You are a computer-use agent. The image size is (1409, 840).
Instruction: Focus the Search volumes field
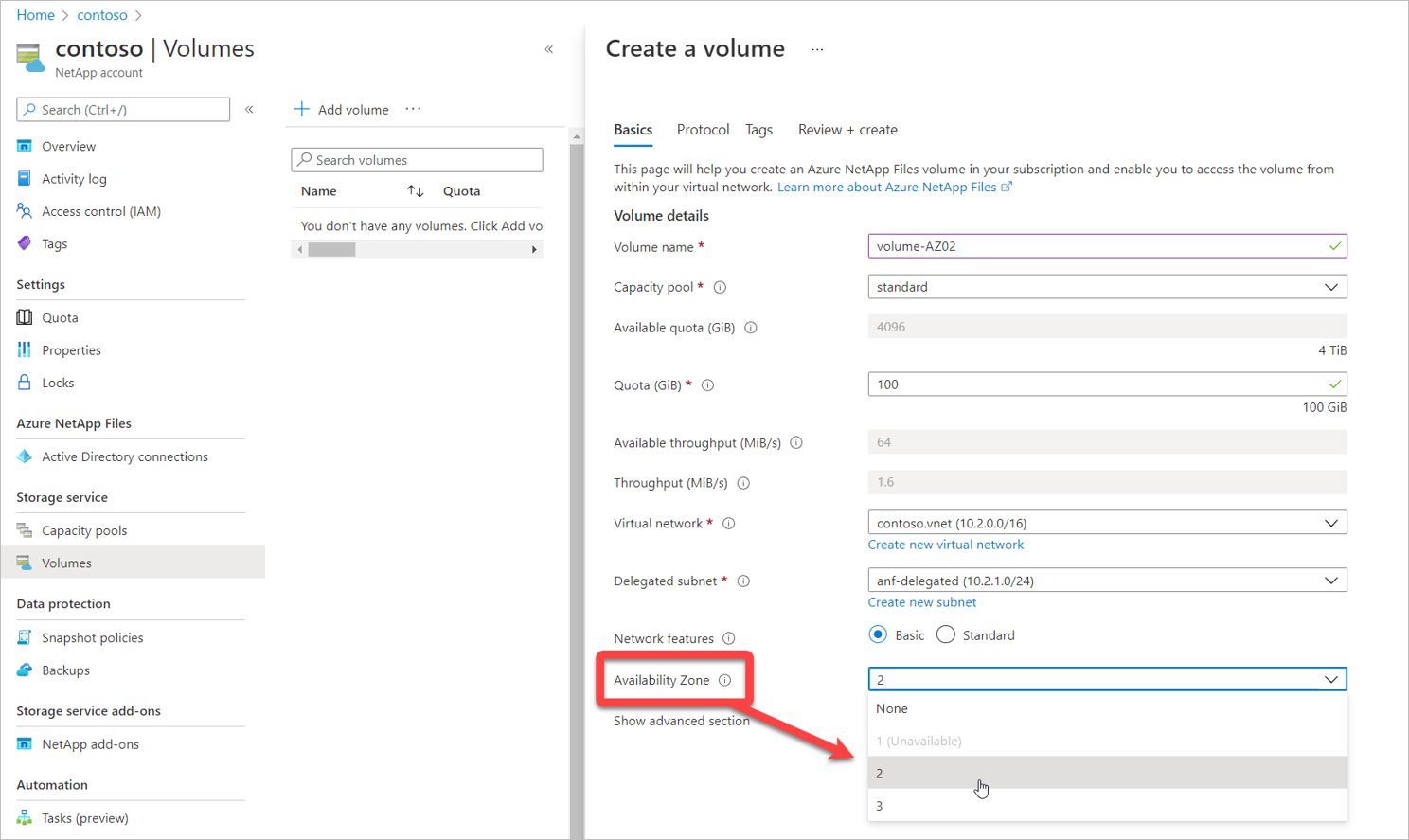(x=418, y=160)
